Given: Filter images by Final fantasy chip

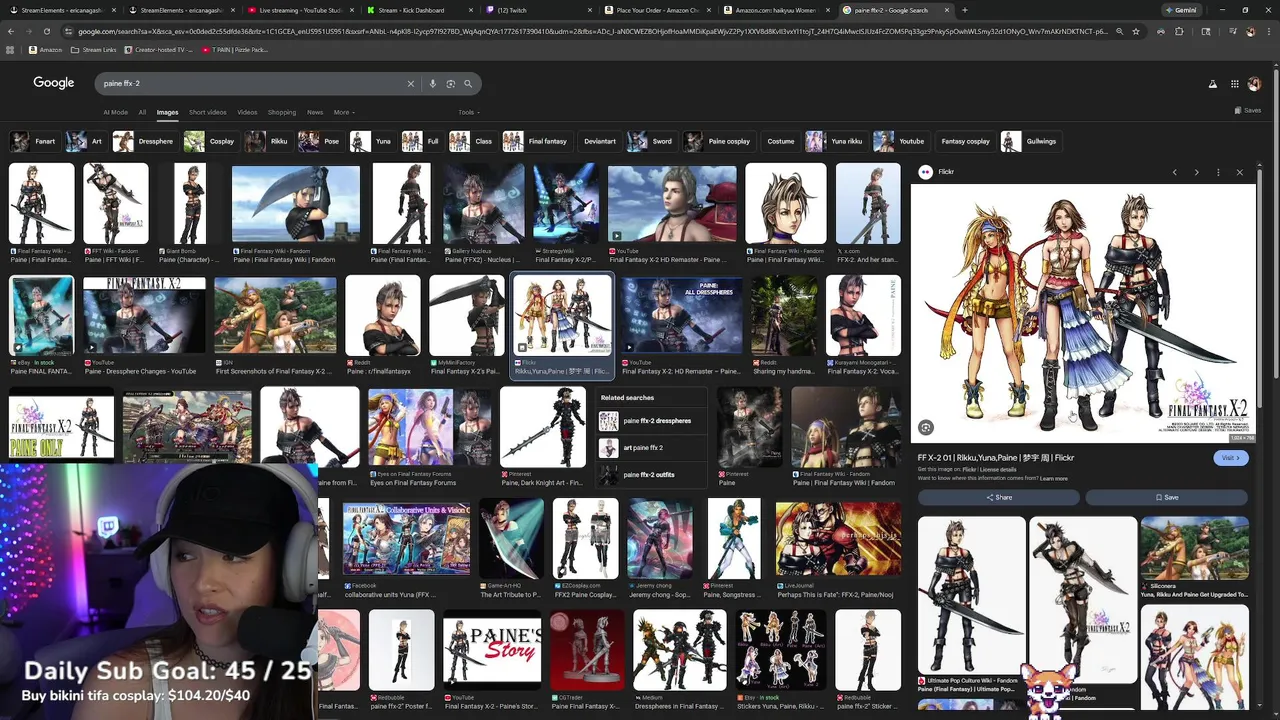Looking at the screenshot, I should 536,142.
